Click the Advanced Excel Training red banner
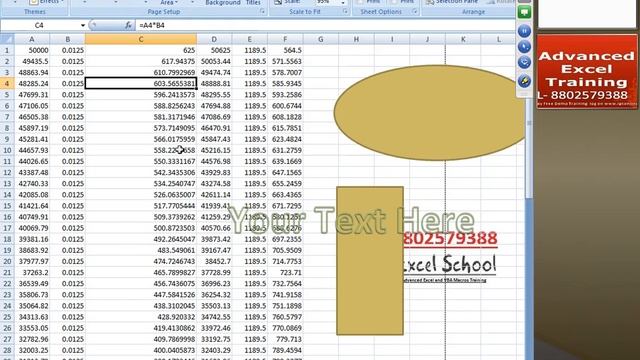Image resolution: width=640 pixels, height=360 pixels. click(x=587, y=72)
